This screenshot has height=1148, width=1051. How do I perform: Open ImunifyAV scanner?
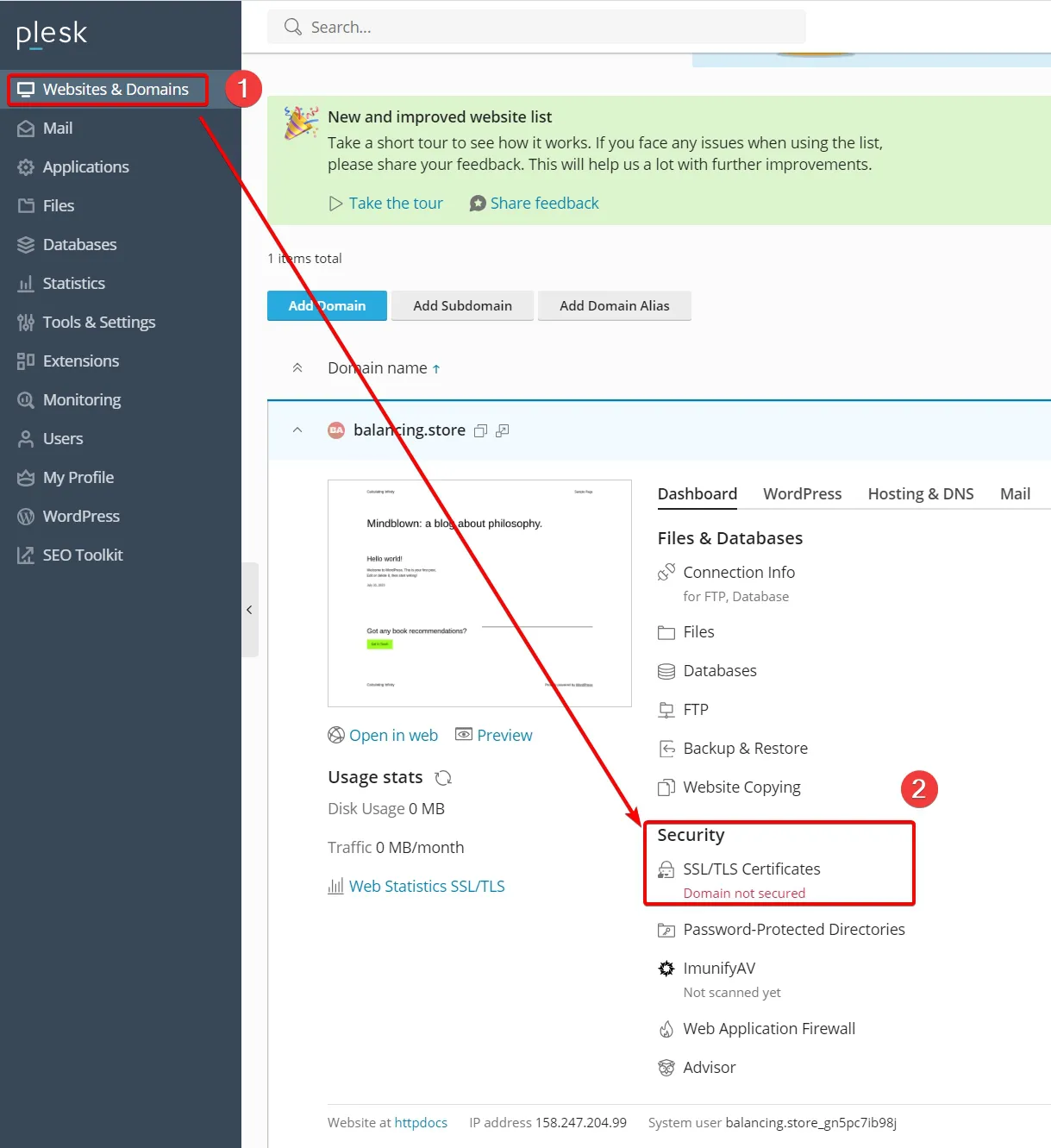(719, 969)
